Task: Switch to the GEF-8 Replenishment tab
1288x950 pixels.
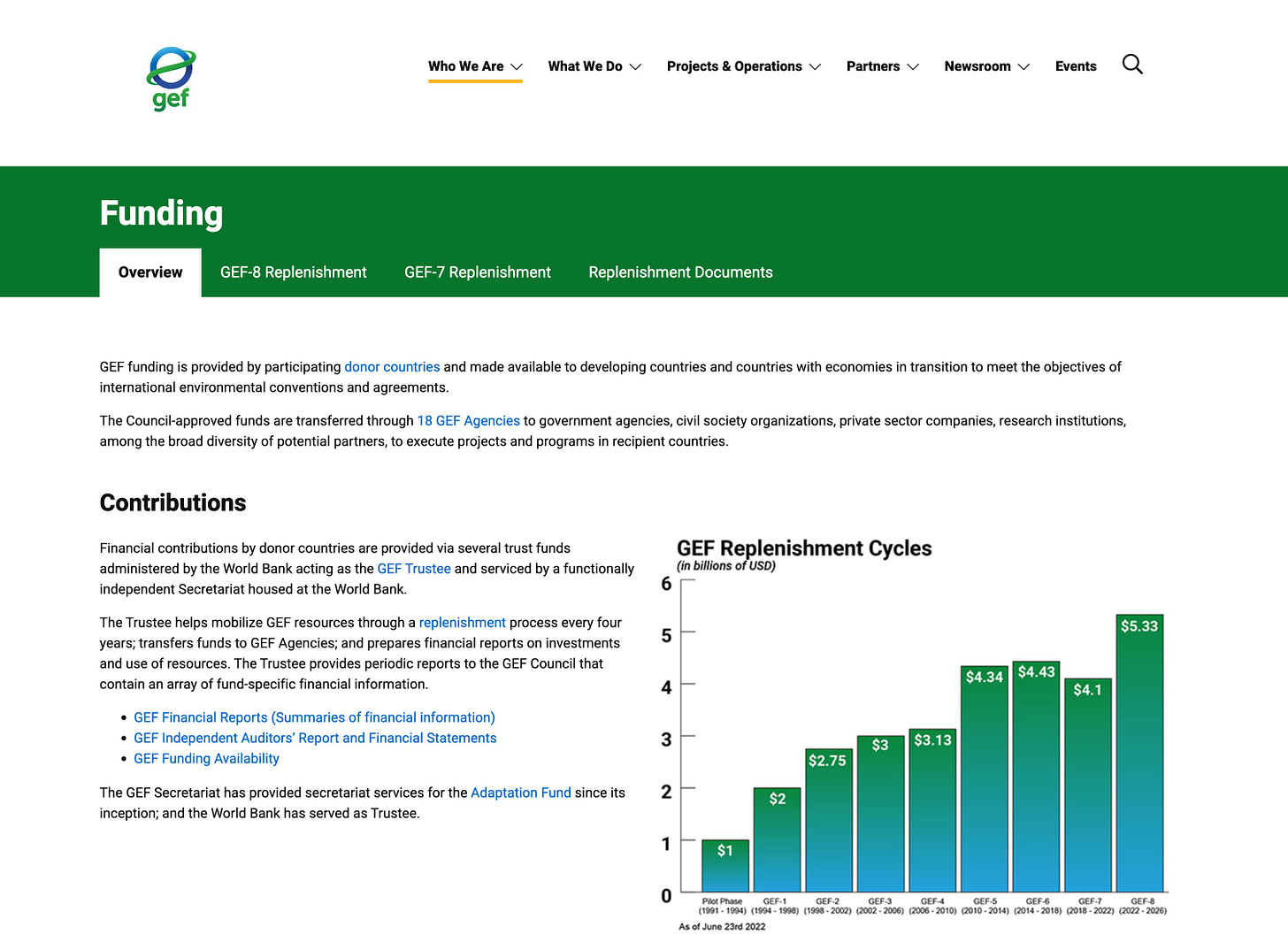Action: (x=294, y=272)
